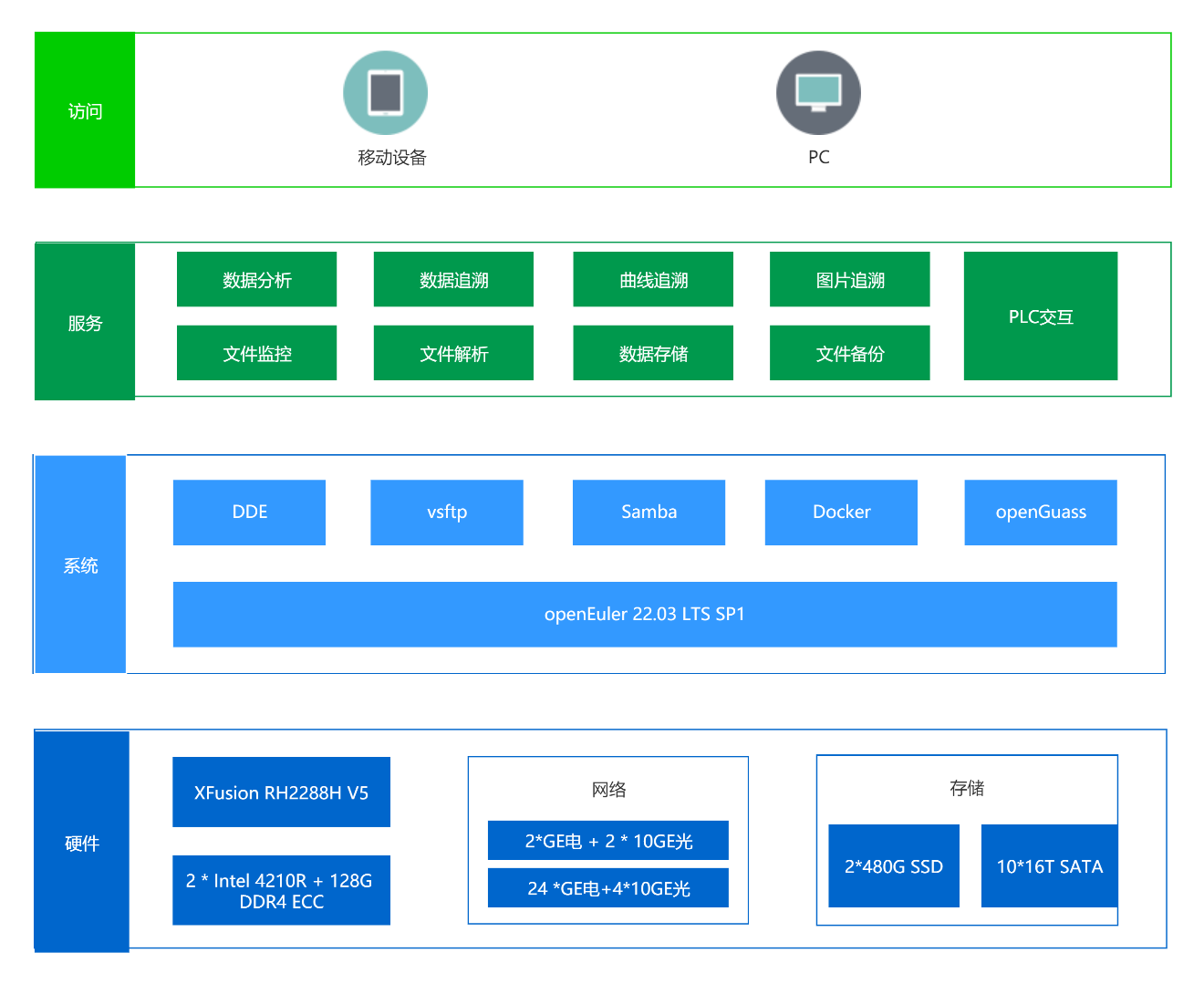Image resolution: width=1204 pixels, height=984 pixels.
Task: Click the green 访问 layer label
Action: coord(85,110)
